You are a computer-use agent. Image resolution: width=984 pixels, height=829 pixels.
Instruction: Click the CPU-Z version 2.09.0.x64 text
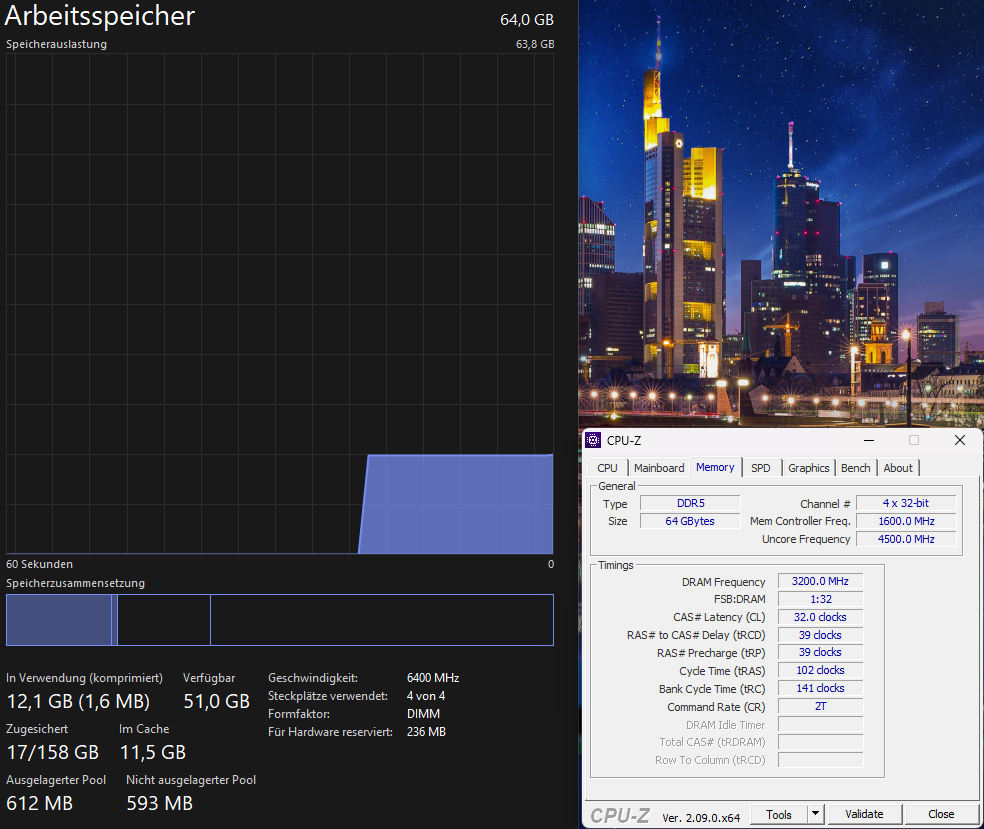tap(701, 818)
